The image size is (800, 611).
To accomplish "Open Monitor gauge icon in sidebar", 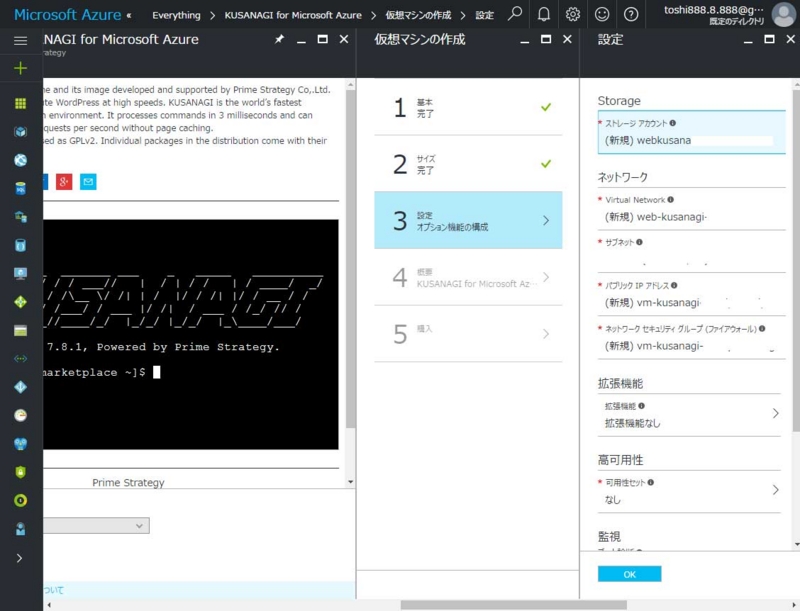I will (x=20, y=415).
